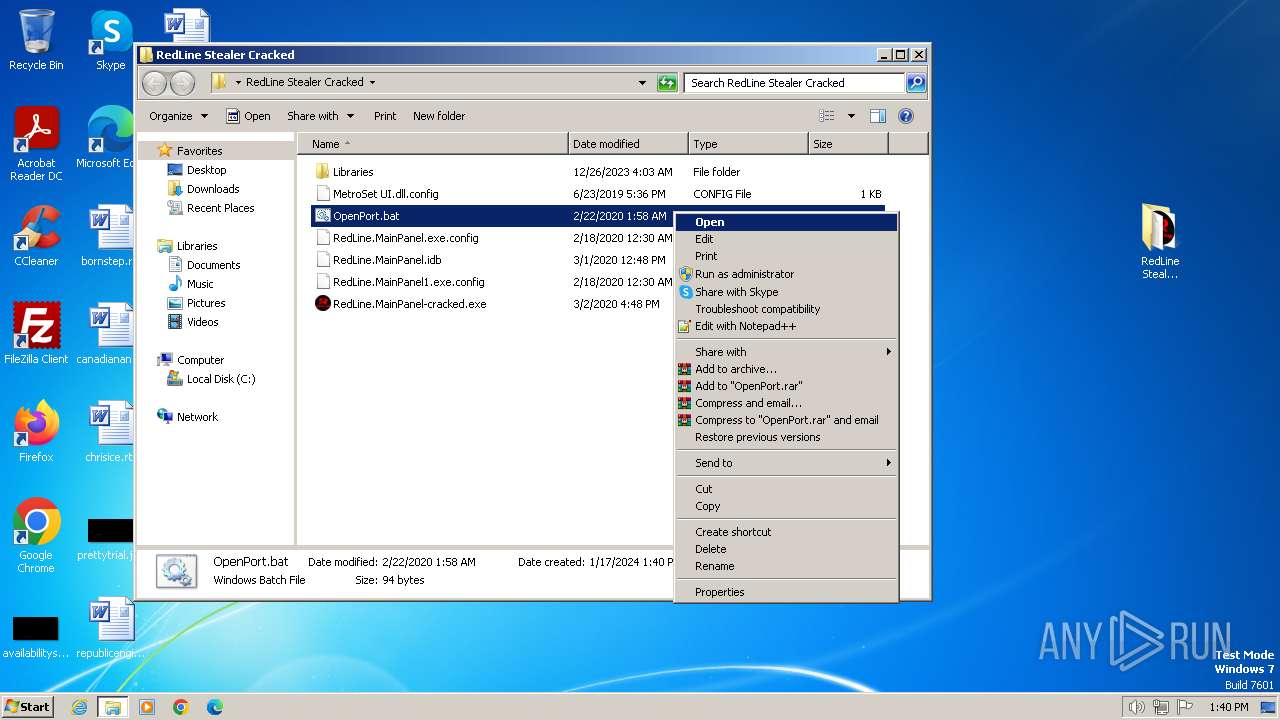Image resolution: width=1280 pixels, height=720 pixels.
Task: Click the Explorer Back navigation button
Action: point(154,83)
